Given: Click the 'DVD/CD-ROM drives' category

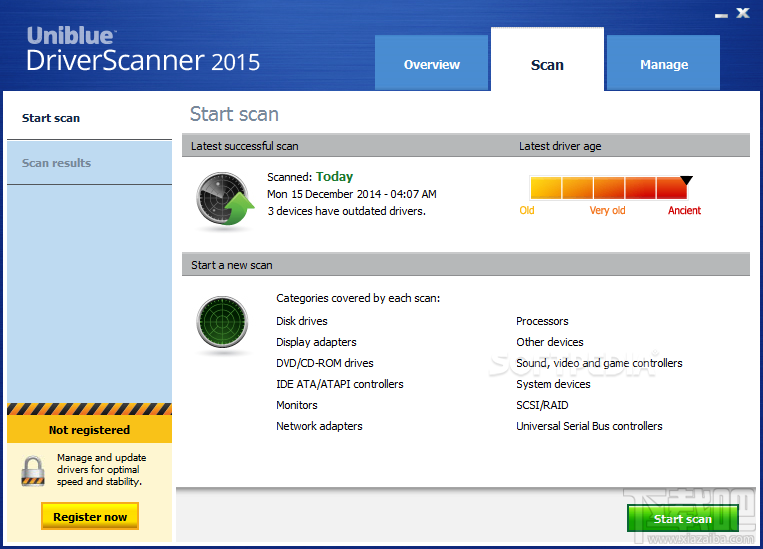Looking at the screenshot, I should (325, 363).
